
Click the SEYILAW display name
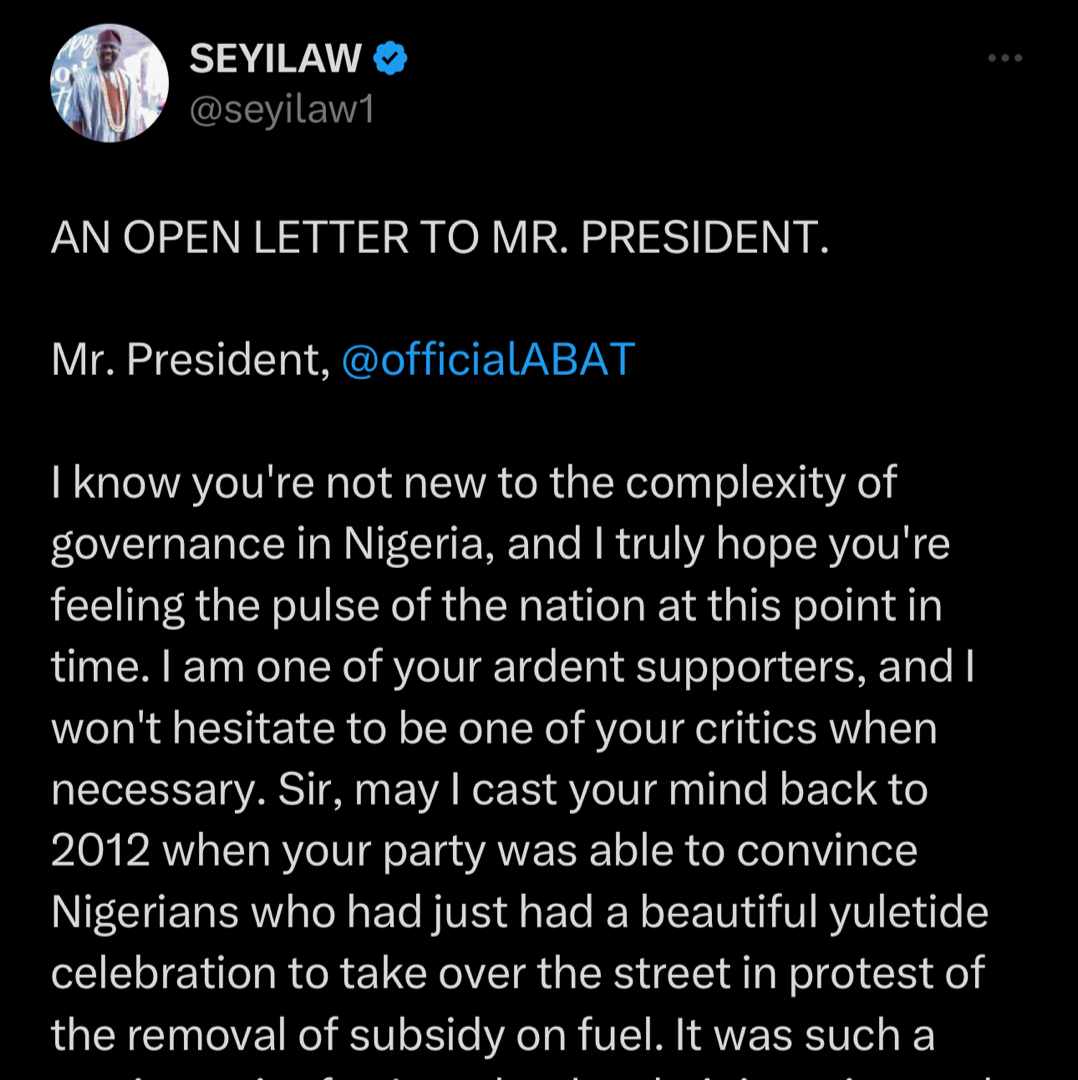click(275, 59)
